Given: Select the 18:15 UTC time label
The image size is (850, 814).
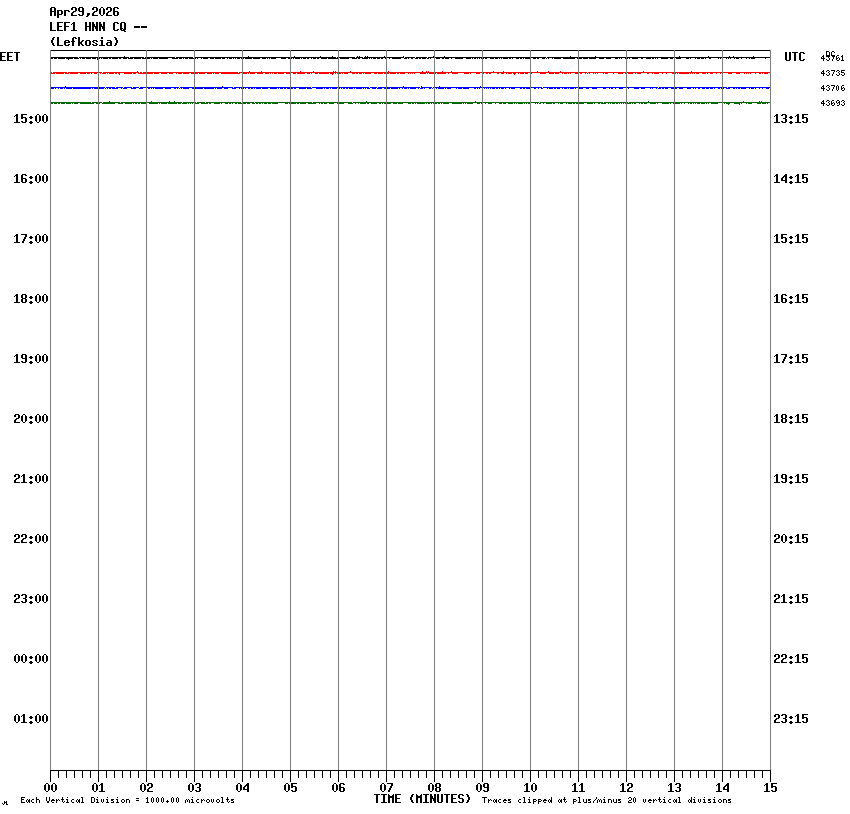Looking at the screenshot, I should click(x=791, y=419).
